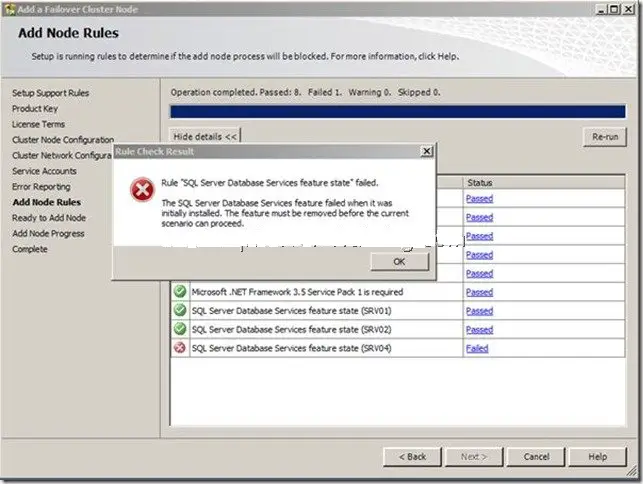This screenshot has height=484, width=643.
Task: Click red failed icon for SRV04 rule
Action: 178,348
